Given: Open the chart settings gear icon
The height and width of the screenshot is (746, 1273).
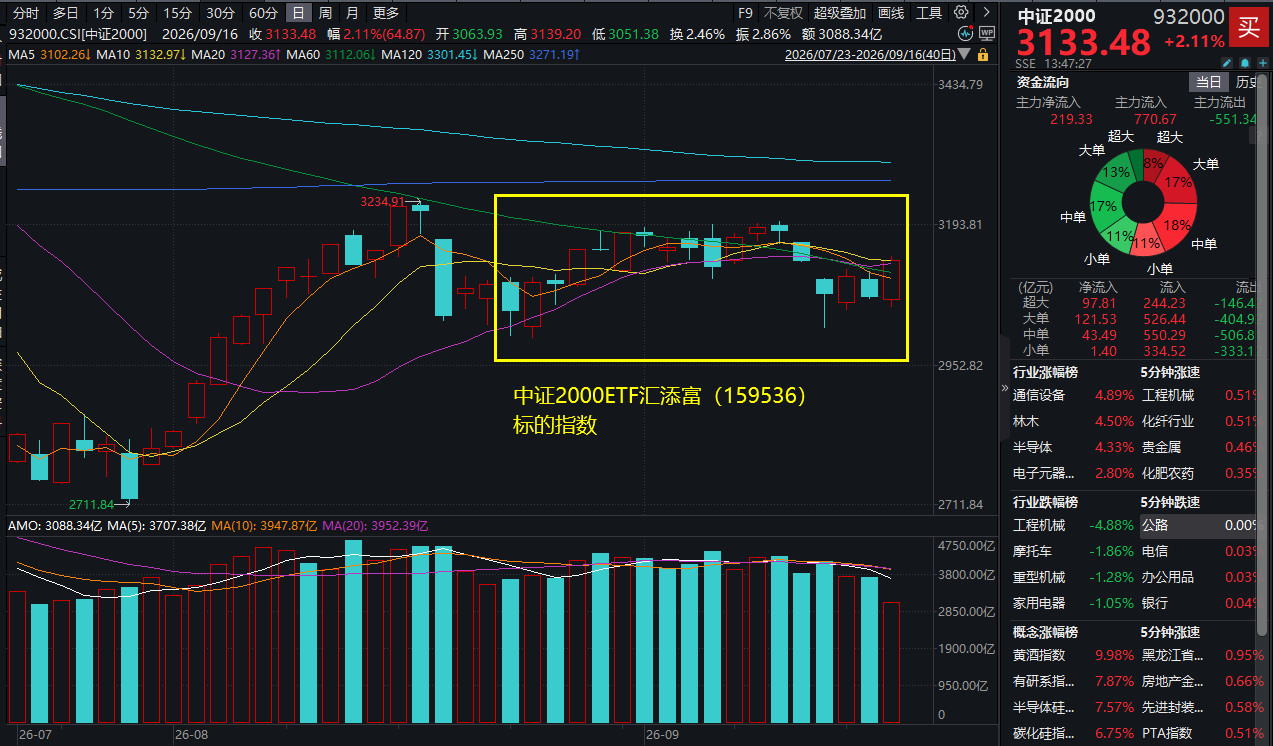Looking at the screenshot, I should click(961, 12).
